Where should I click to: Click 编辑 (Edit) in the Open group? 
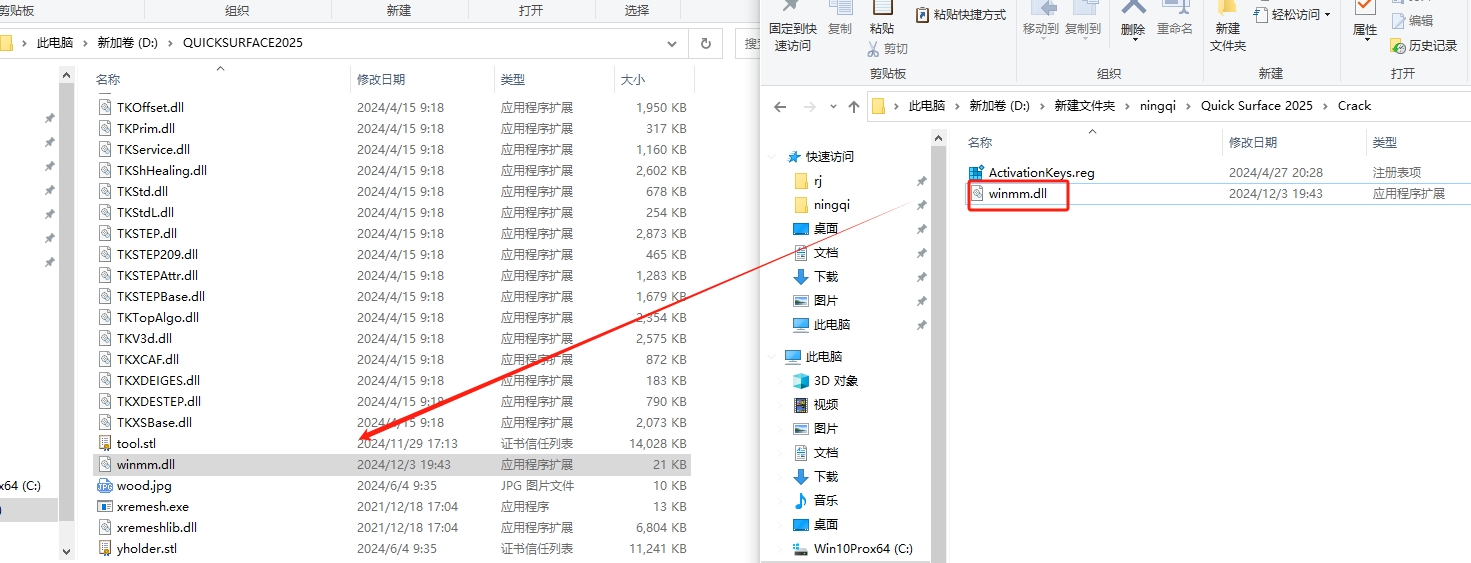tap(1412, 20)
